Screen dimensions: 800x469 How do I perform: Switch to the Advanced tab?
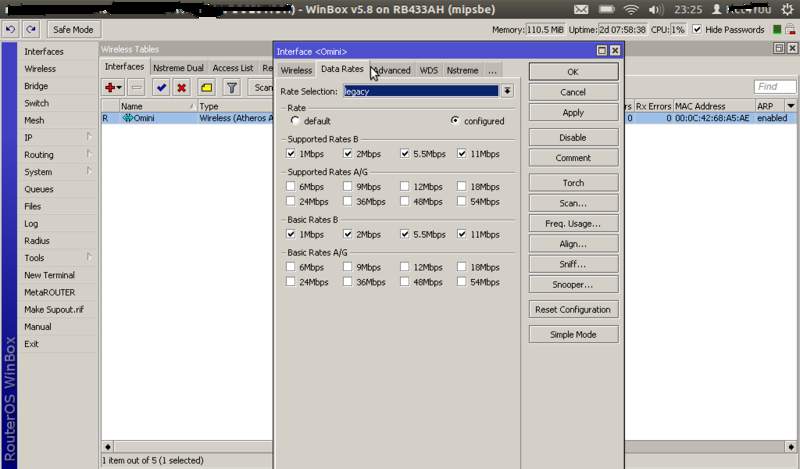click(392, 70)
